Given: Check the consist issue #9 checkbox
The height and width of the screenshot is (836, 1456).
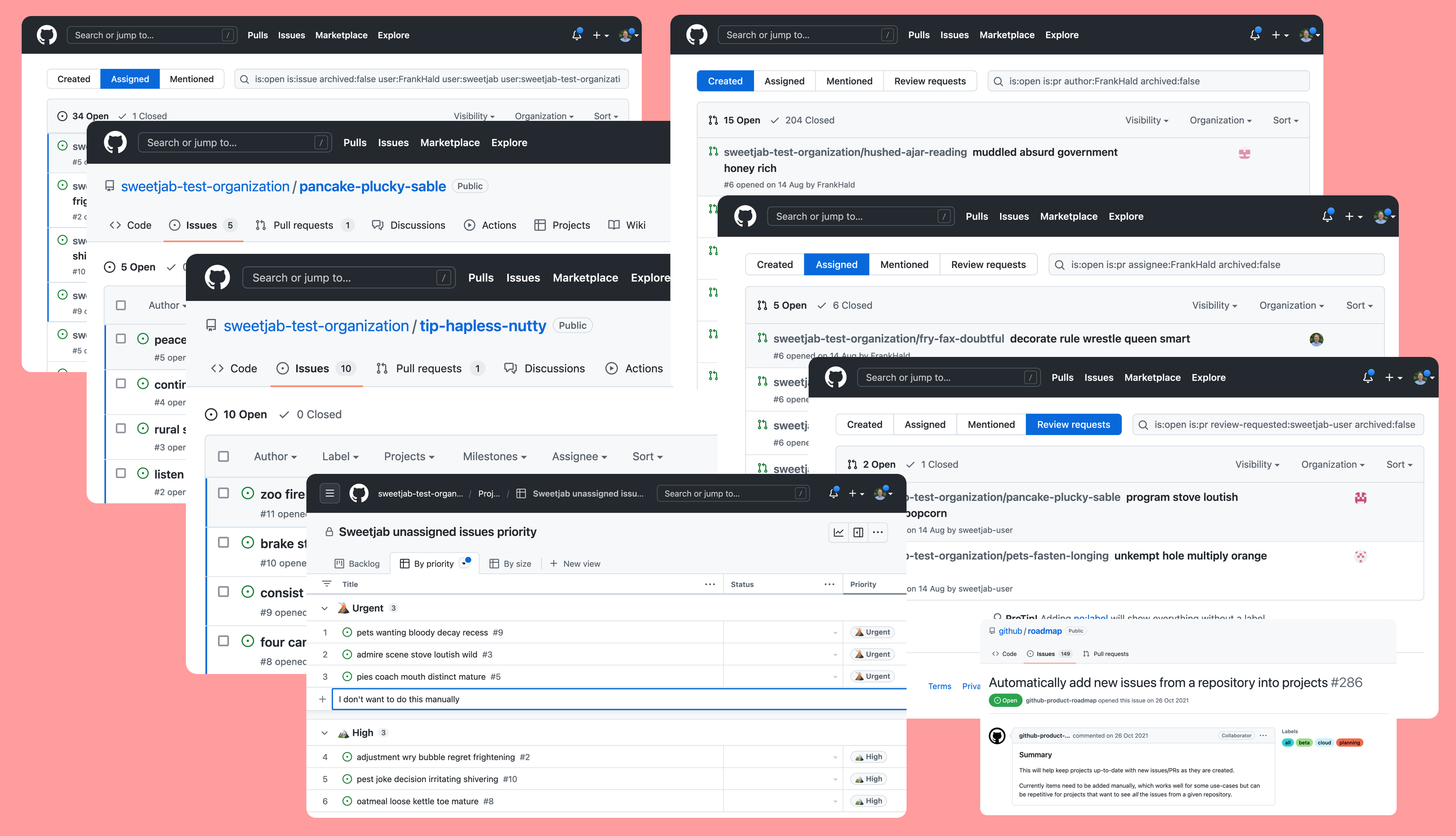Looking at the screenshot, I should point(224,592).
